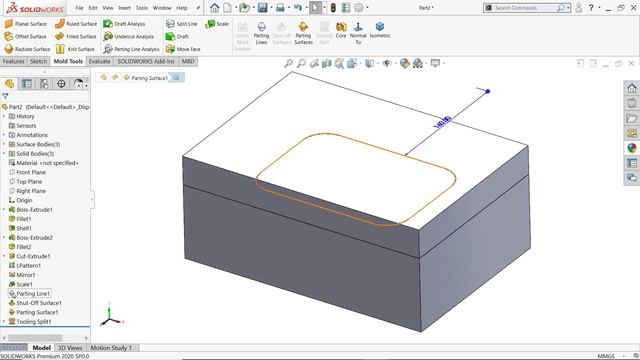Select Top Plane in feature tree

tap(25, 182)
